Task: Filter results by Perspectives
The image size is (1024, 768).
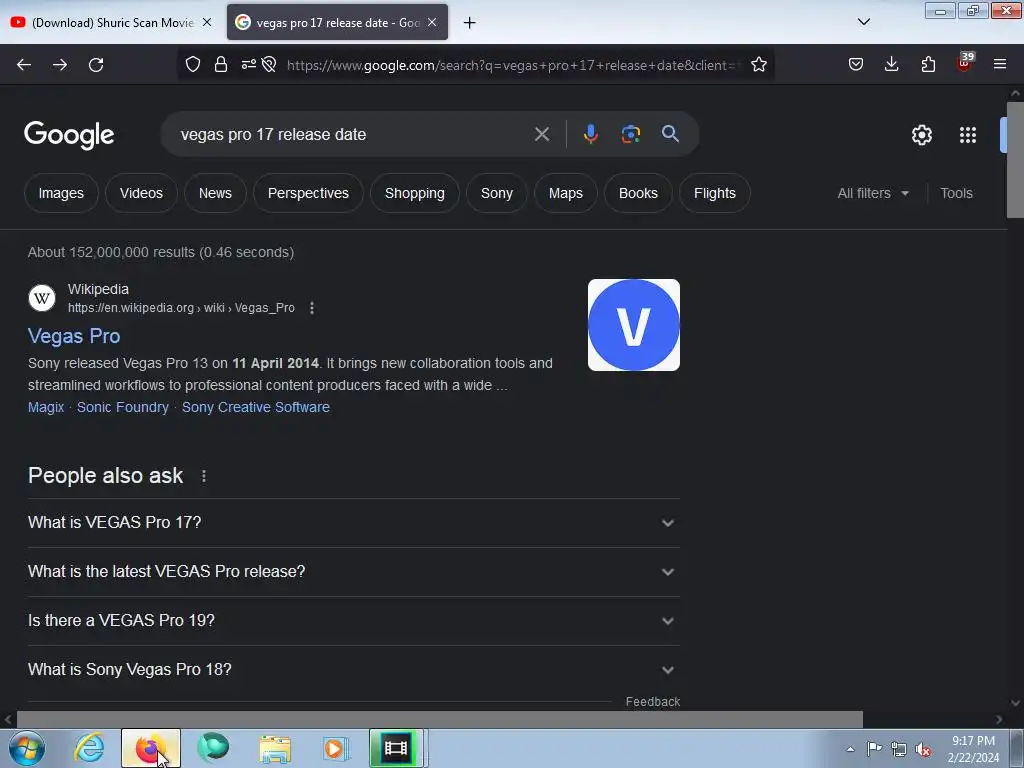Action: point(308,193)
